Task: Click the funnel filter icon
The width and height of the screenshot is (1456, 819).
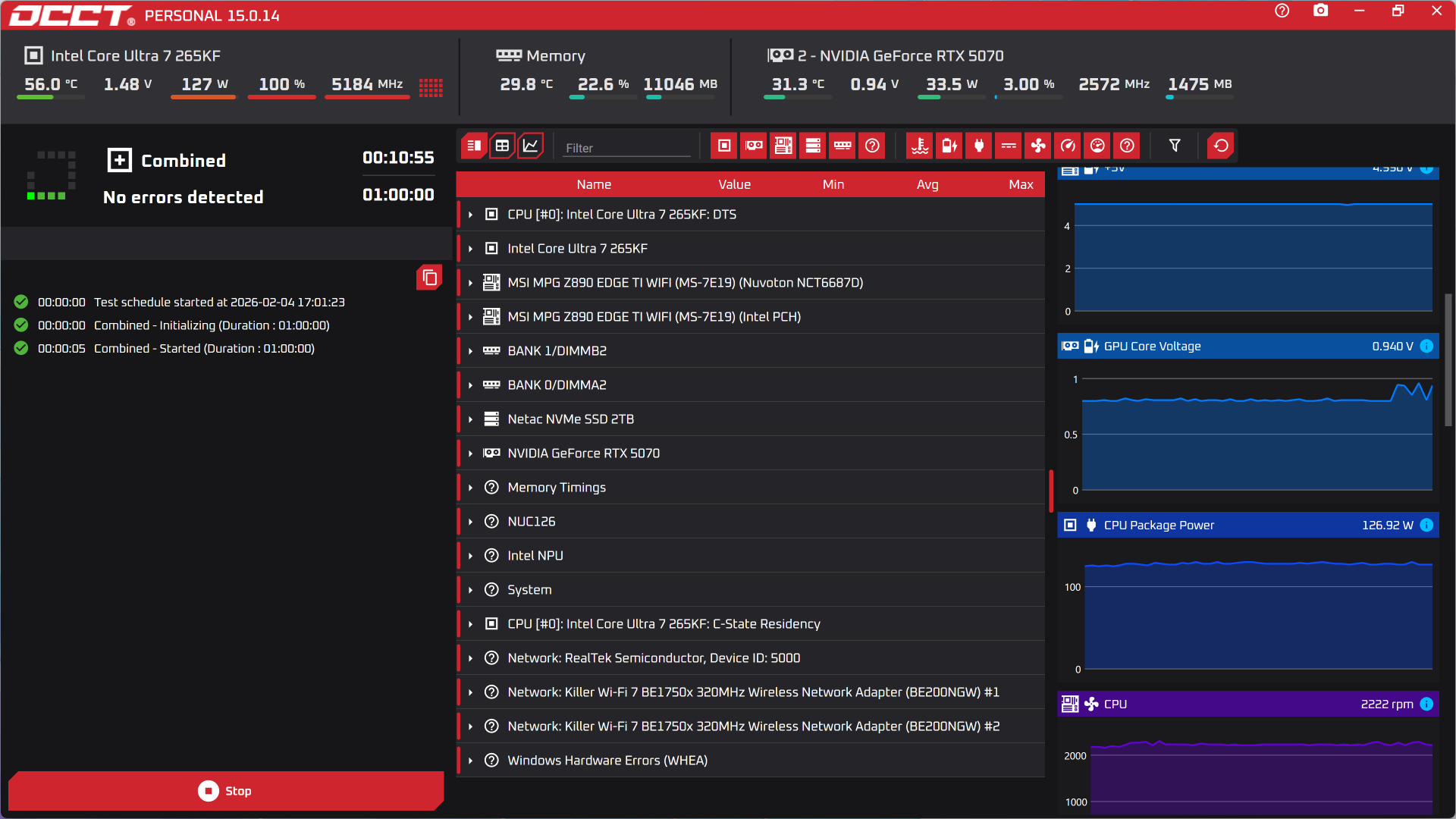Action: [x=1175, y=146]
